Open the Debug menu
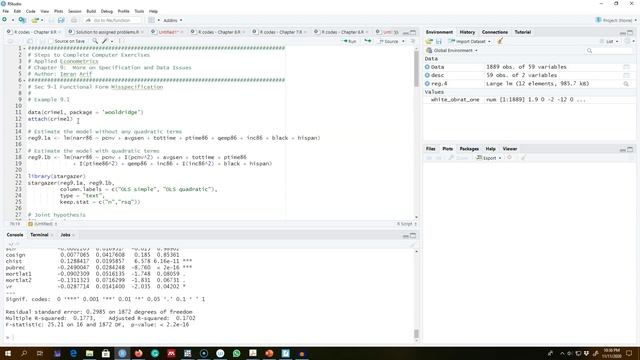The width and height of the screenshot is (640, 360). [x=107, y=11]
